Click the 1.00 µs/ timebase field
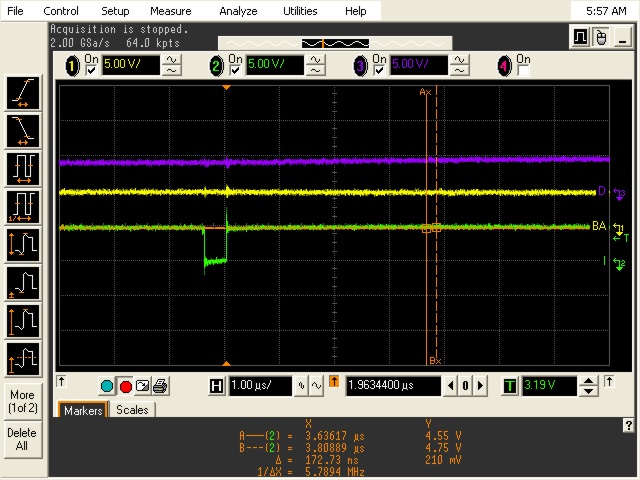The image size is (640, 480). [x=260, y=386]
